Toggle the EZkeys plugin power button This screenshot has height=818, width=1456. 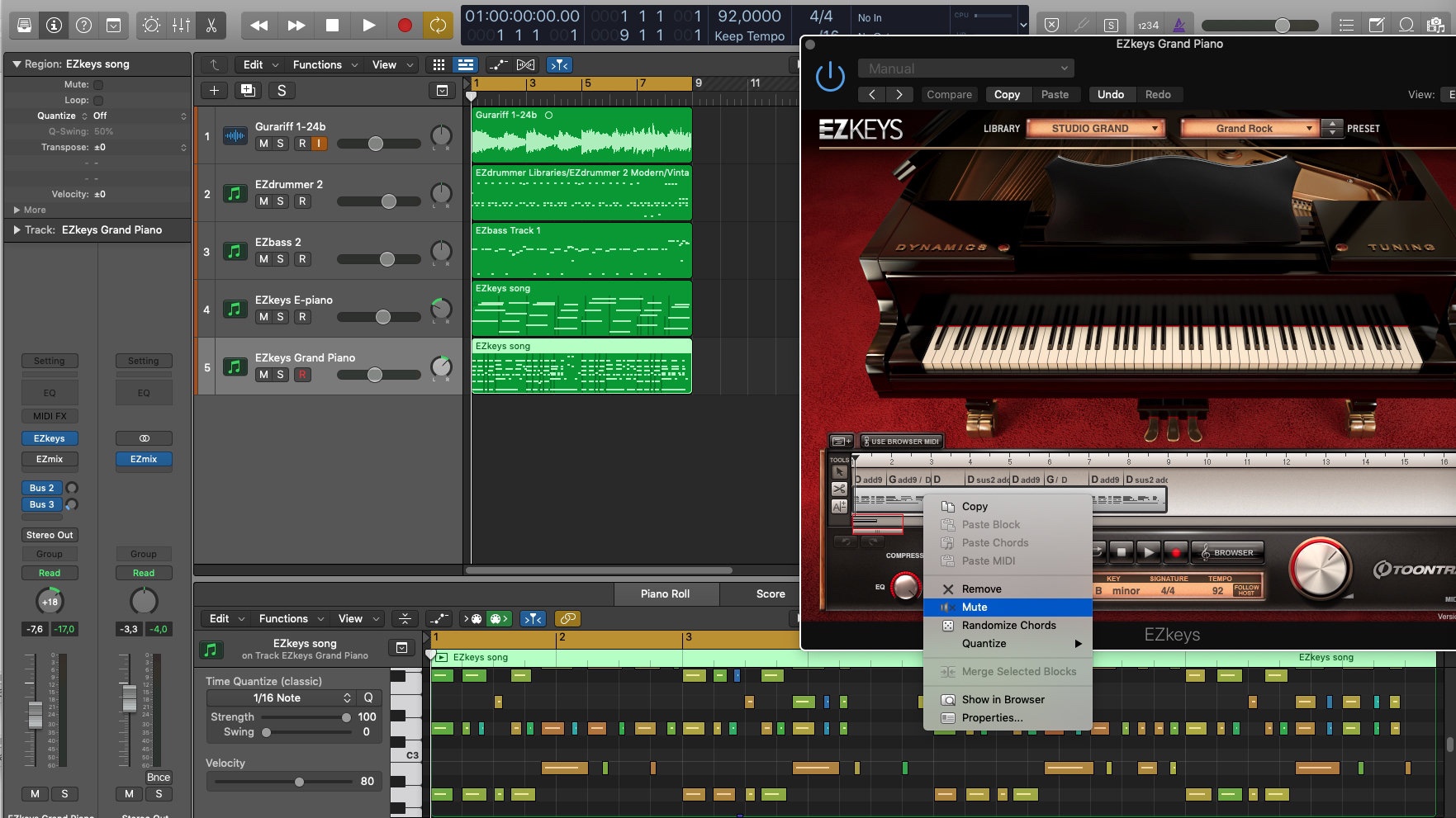tap(830, 78)
